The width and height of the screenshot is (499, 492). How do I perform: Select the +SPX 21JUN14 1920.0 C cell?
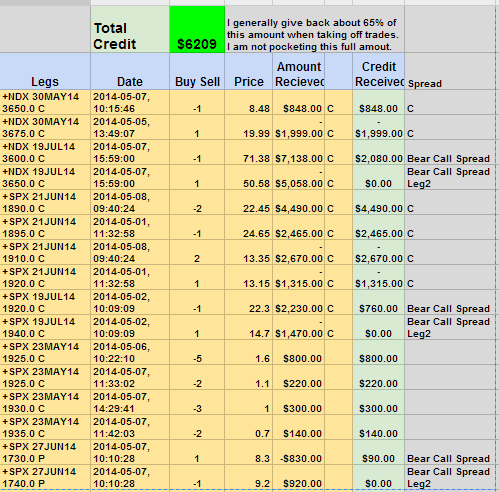[x=45, y=277]
